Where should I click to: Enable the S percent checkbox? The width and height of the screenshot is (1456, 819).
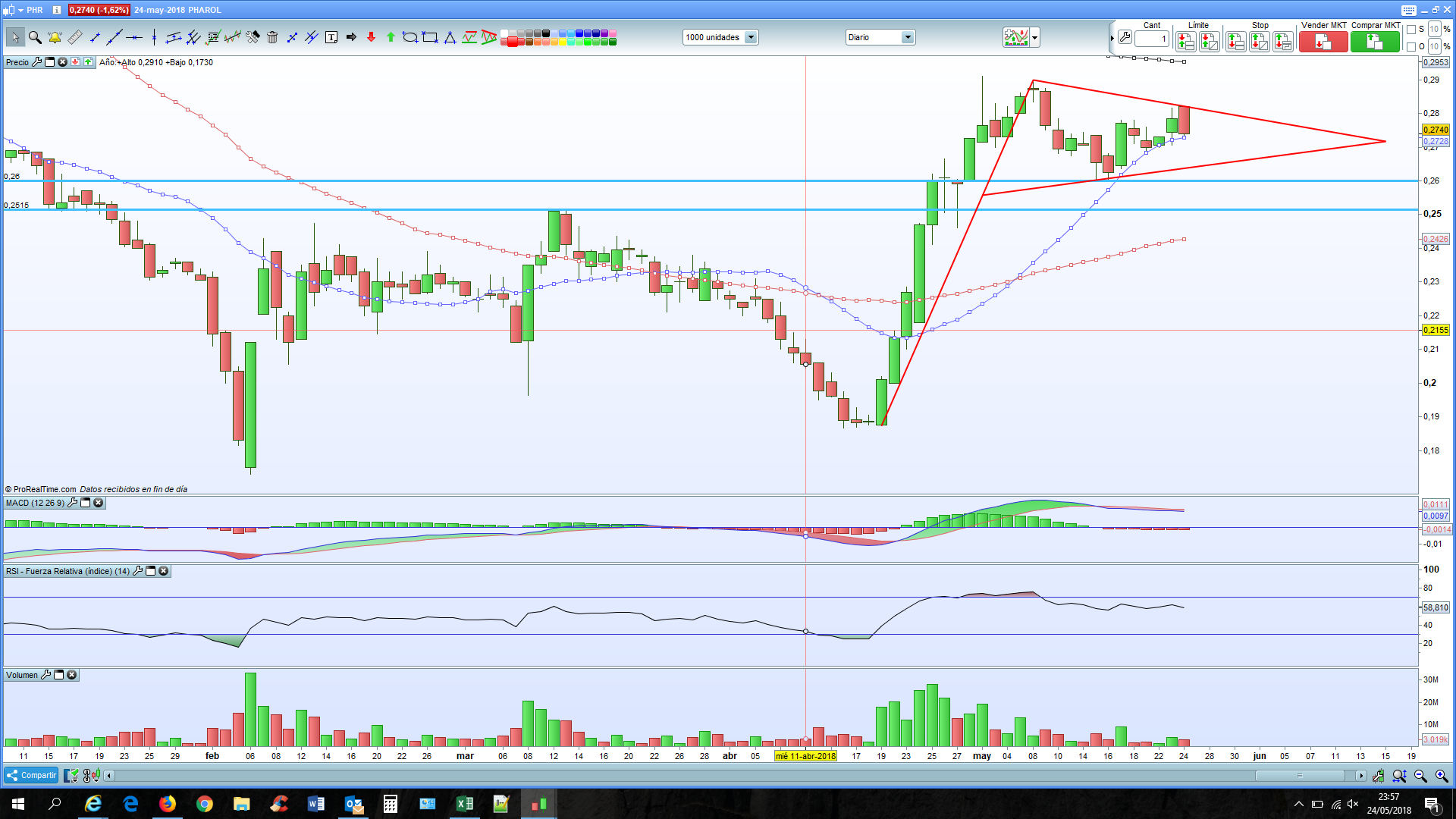click(x=1411, y=30)
